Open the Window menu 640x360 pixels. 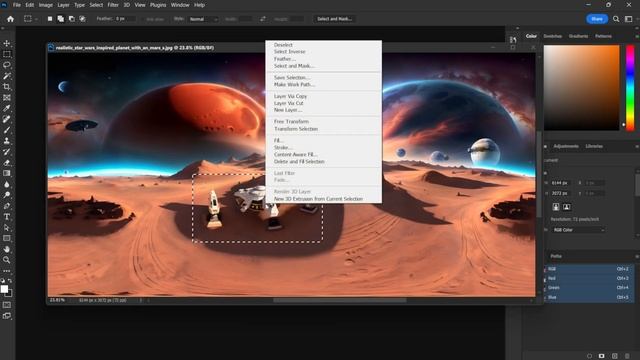(x=180, y=5)
